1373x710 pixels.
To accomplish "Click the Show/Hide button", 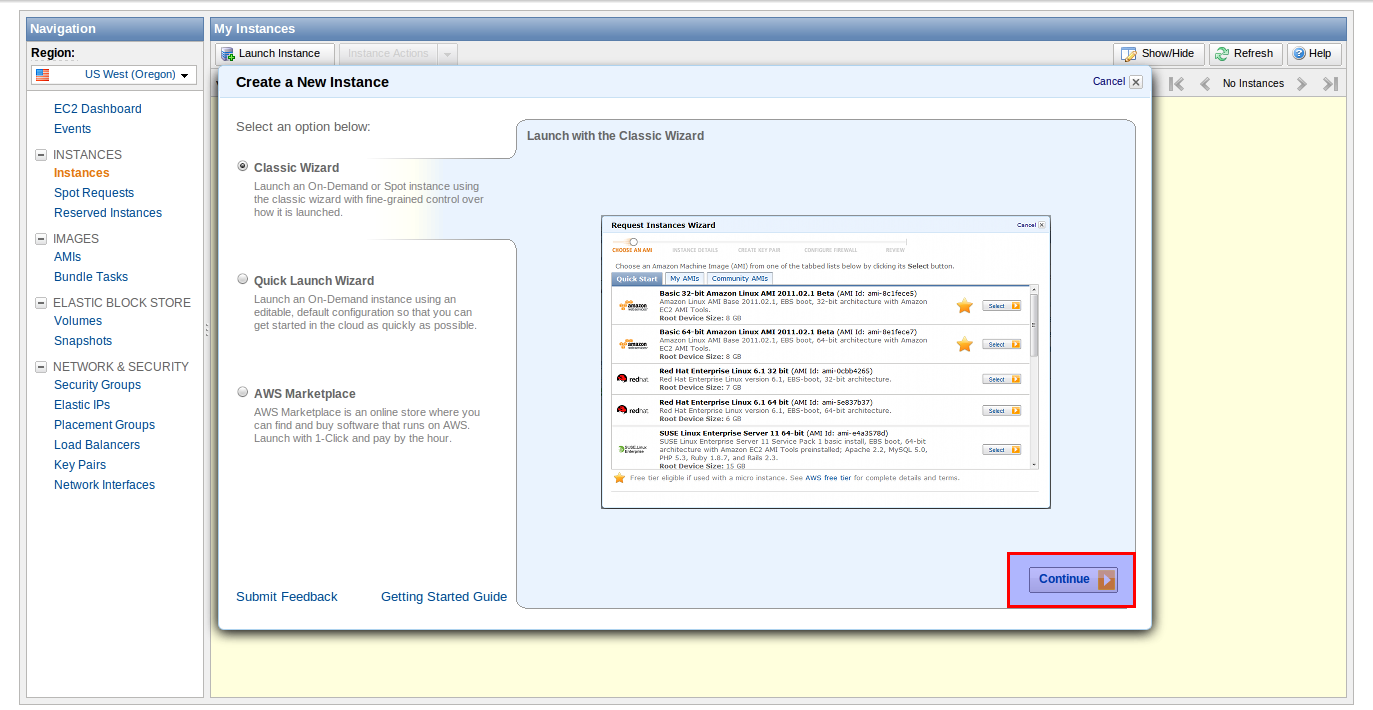I will [x=1158, y=54].
